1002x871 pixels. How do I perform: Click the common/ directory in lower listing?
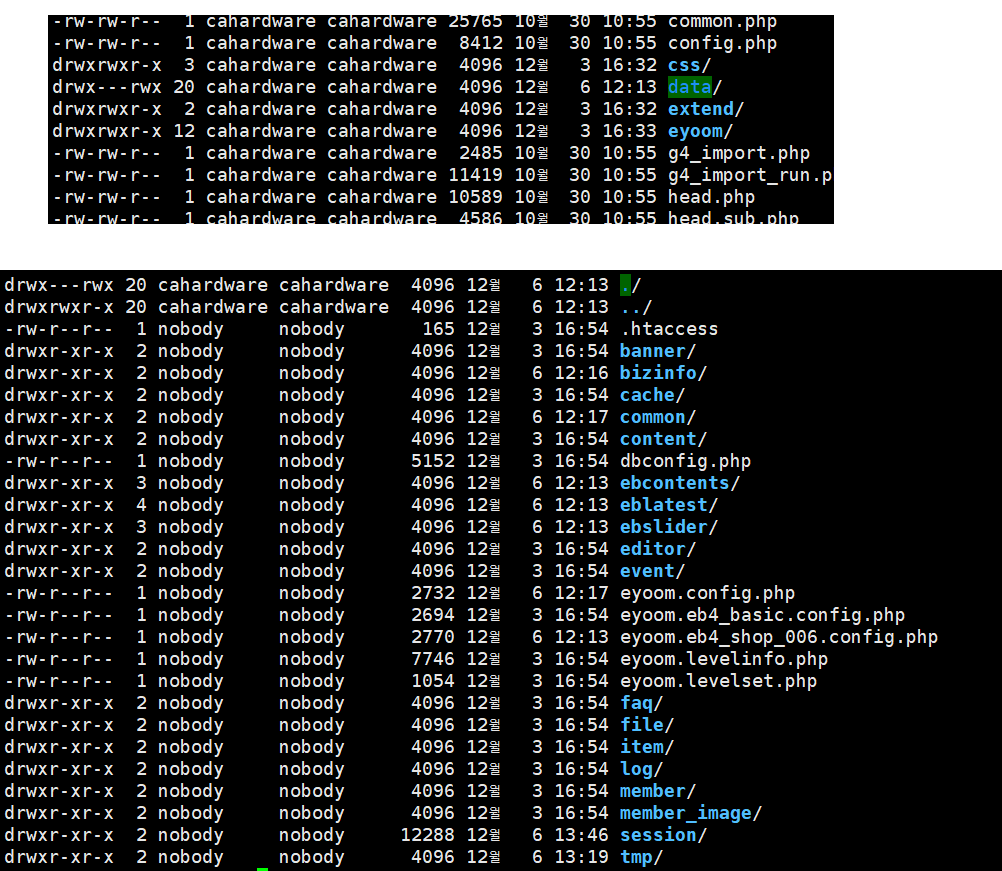coord(658,417)
